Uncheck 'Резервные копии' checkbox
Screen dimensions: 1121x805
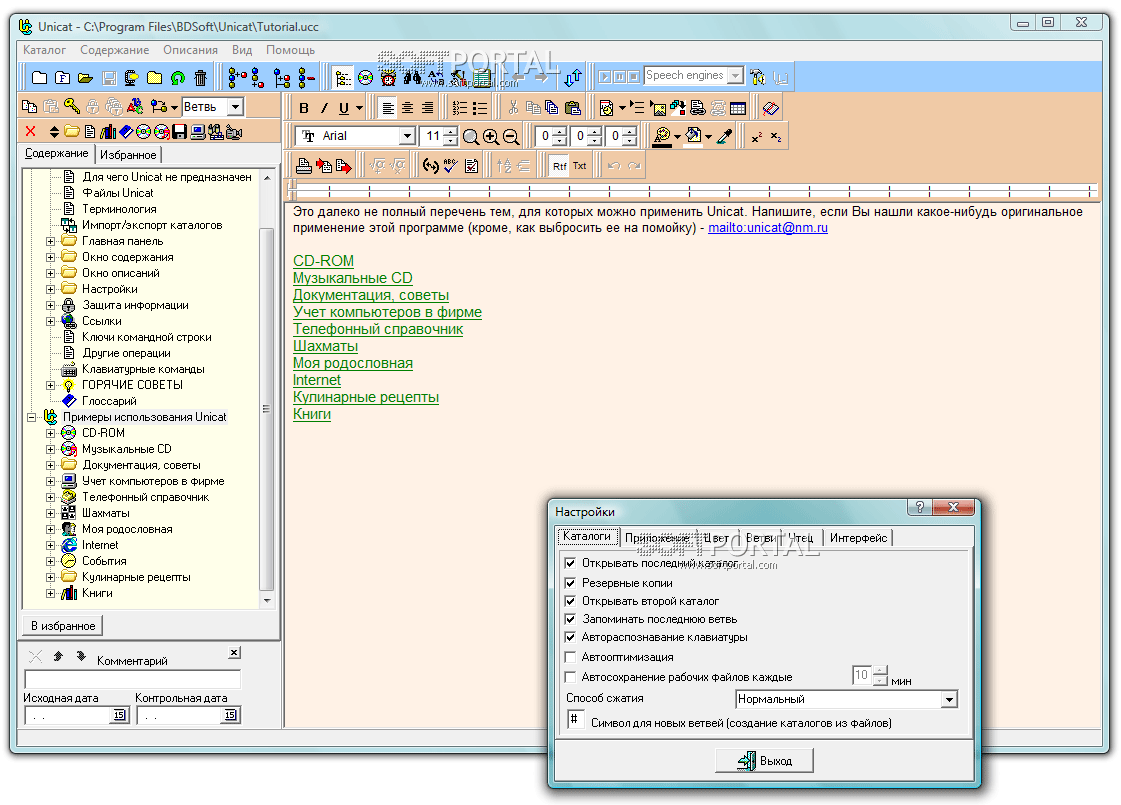pyautogui.click(x=570, y=583)
